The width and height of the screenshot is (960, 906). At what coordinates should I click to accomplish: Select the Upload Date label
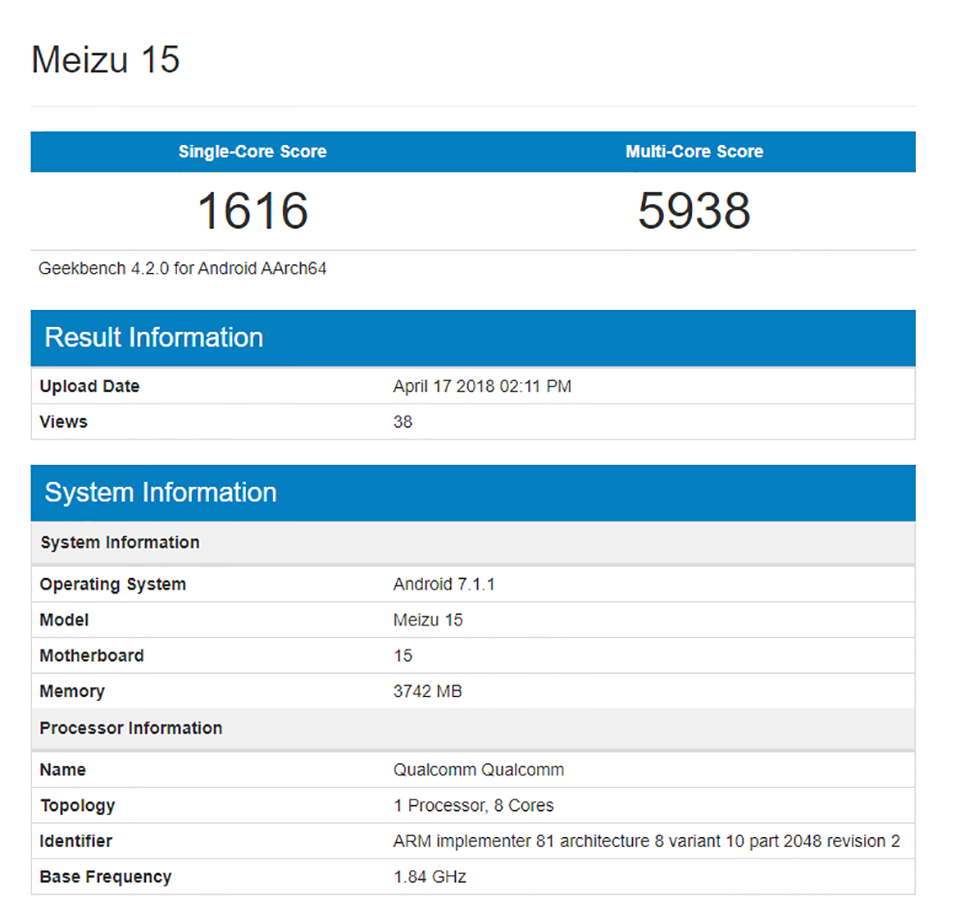(x=89, y=386)
